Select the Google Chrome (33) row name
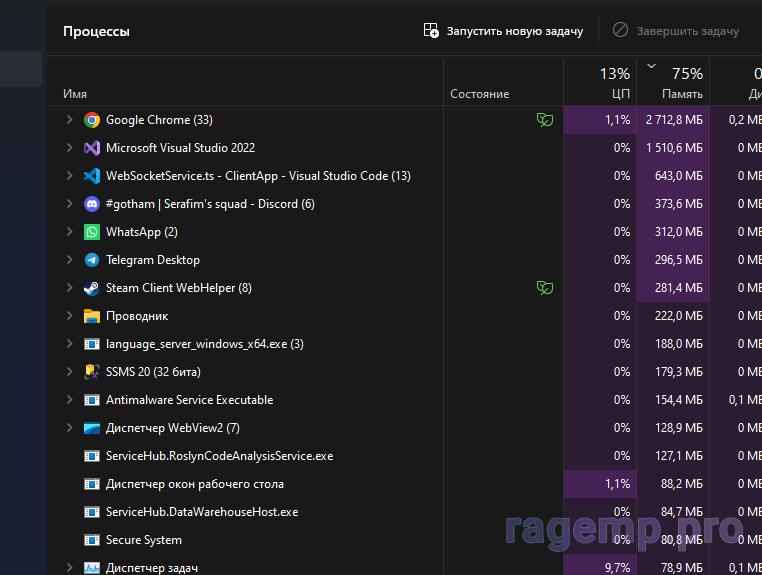Screen dimensions: 762x575 tap(159, 120)
